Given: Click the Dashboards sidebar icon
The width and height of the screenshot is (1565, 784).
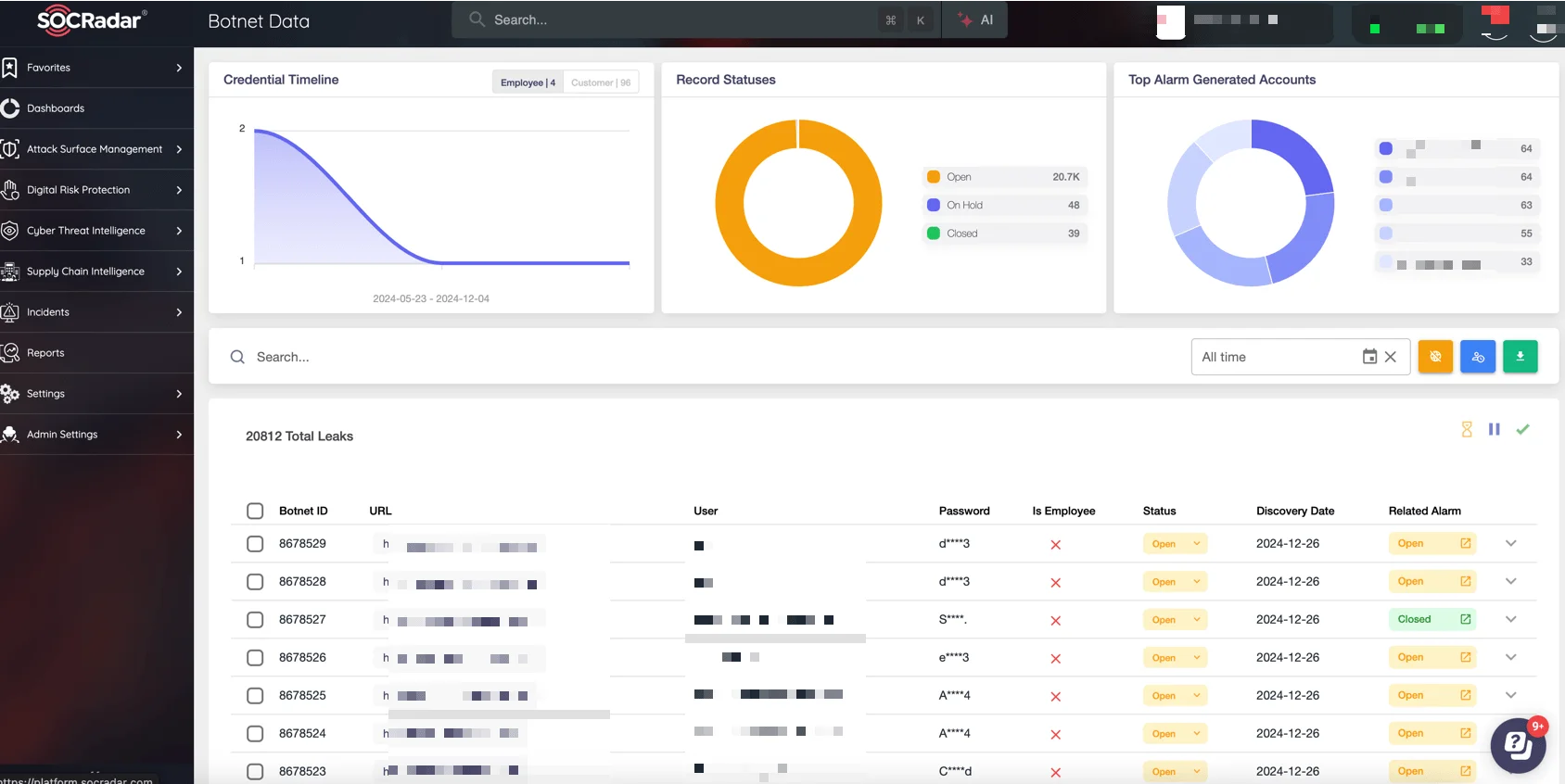Looking at the screenshot, I should 10,108.
